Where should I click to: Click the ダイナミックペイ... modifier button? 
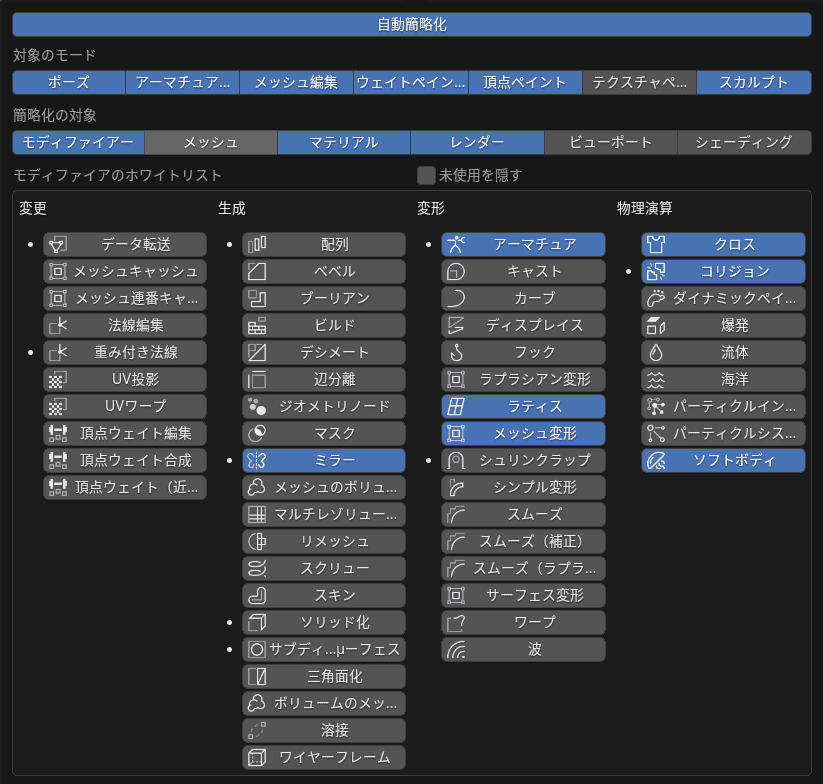(x=723, y=299)
